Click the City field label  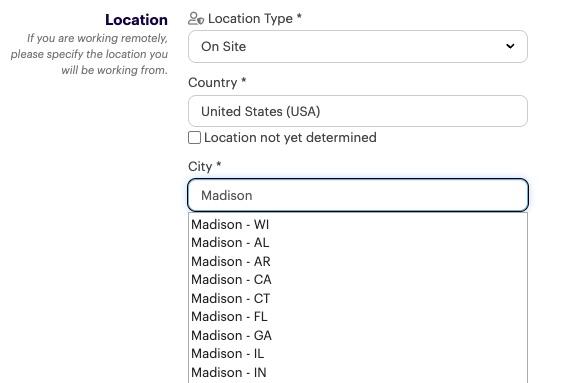[x=205, y=167]
